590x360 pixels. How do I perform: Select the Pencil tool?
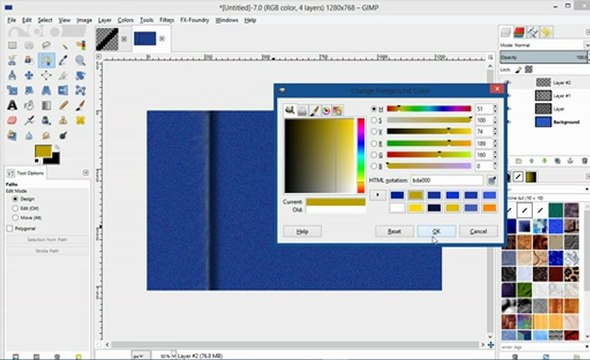coord(63,105)
